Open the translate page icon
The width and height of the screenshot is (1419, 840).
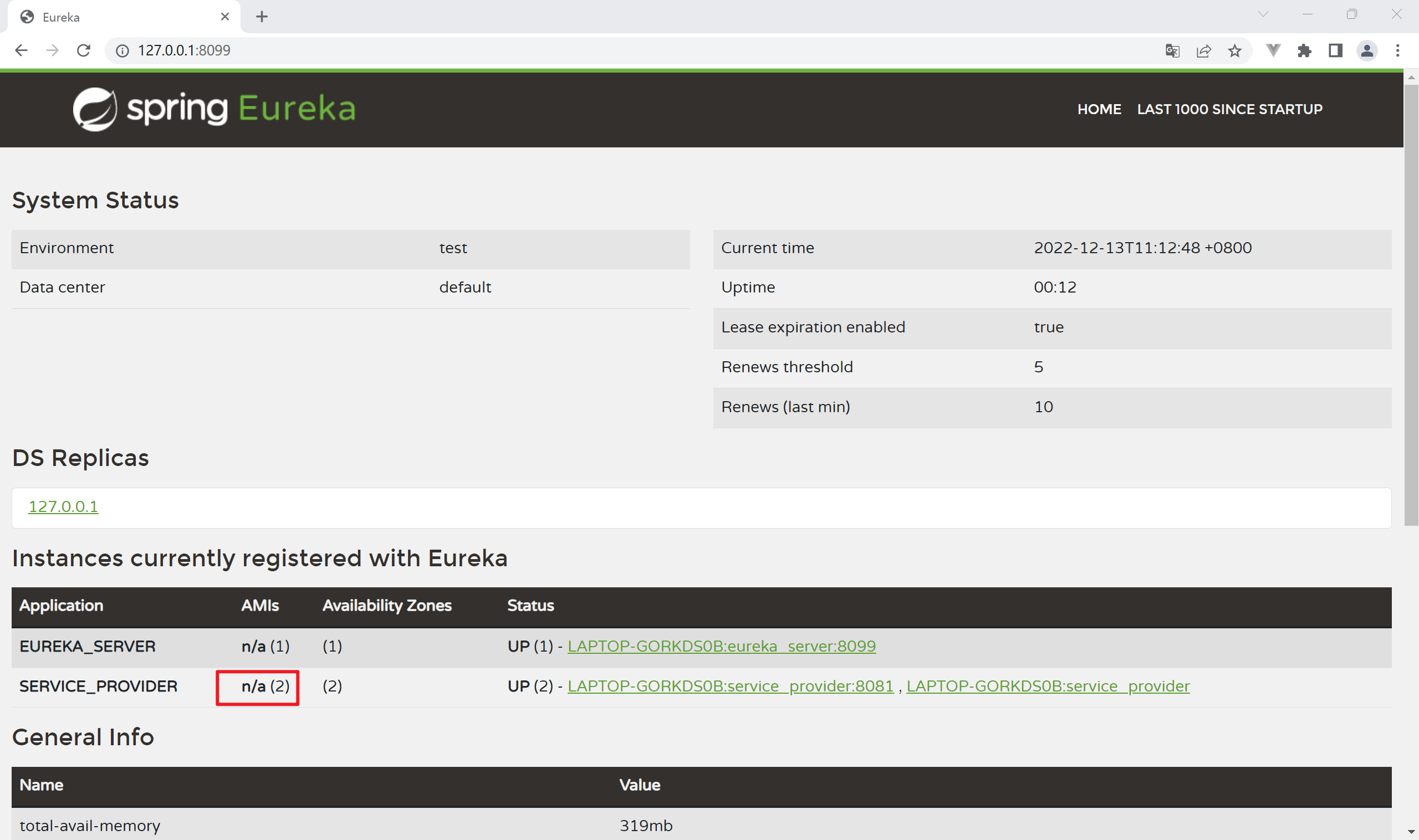1172,51
